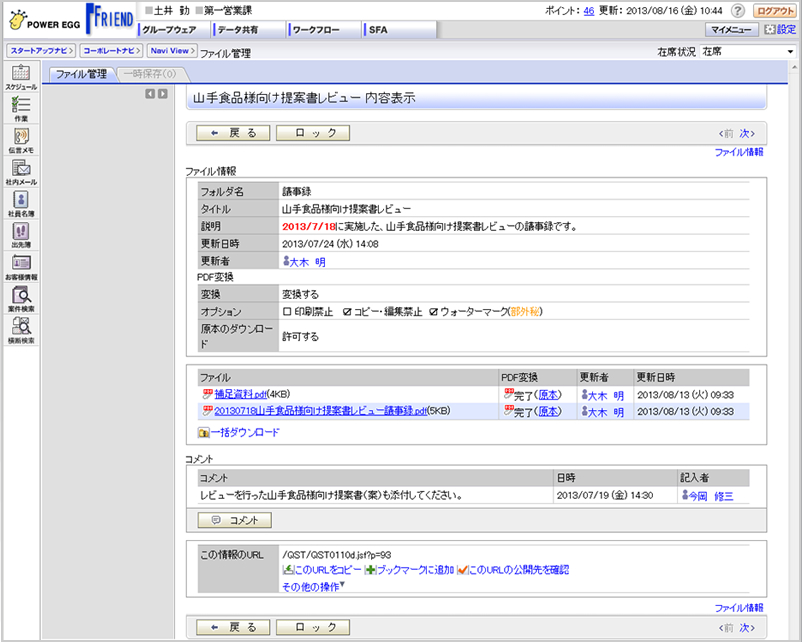Click the top 戻る button
Viewport: 802px width, 642px height.
point(233,133)
